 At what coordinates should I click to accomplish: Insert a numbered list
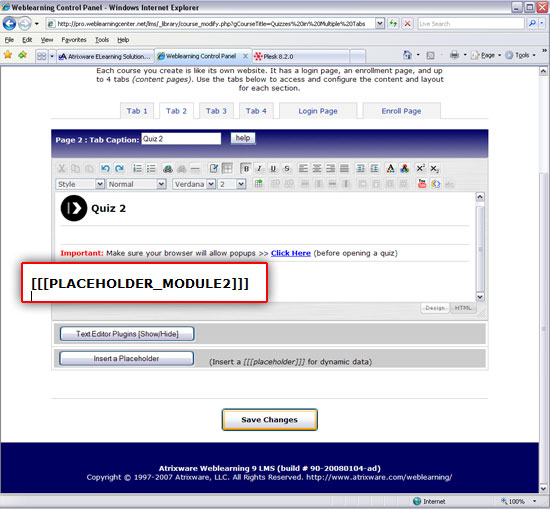click(x=137, y=169)
